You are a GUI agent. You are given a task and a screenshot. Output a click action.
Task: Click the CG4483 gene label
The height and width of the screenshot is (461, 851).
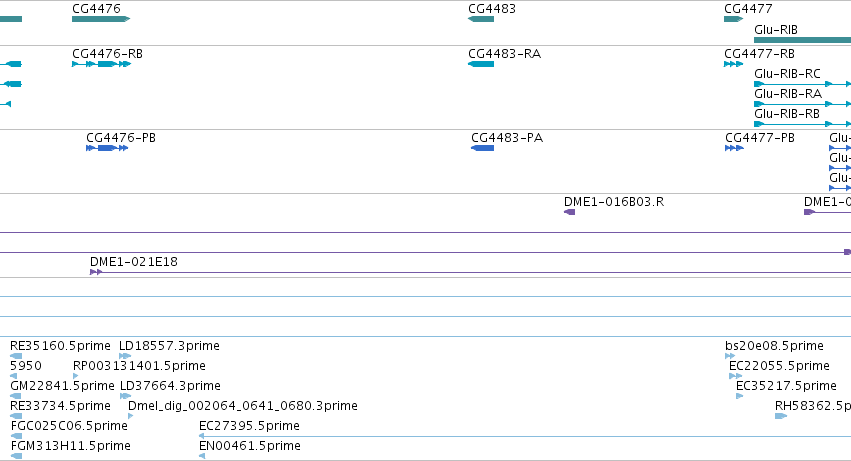(x=492, y=9)
